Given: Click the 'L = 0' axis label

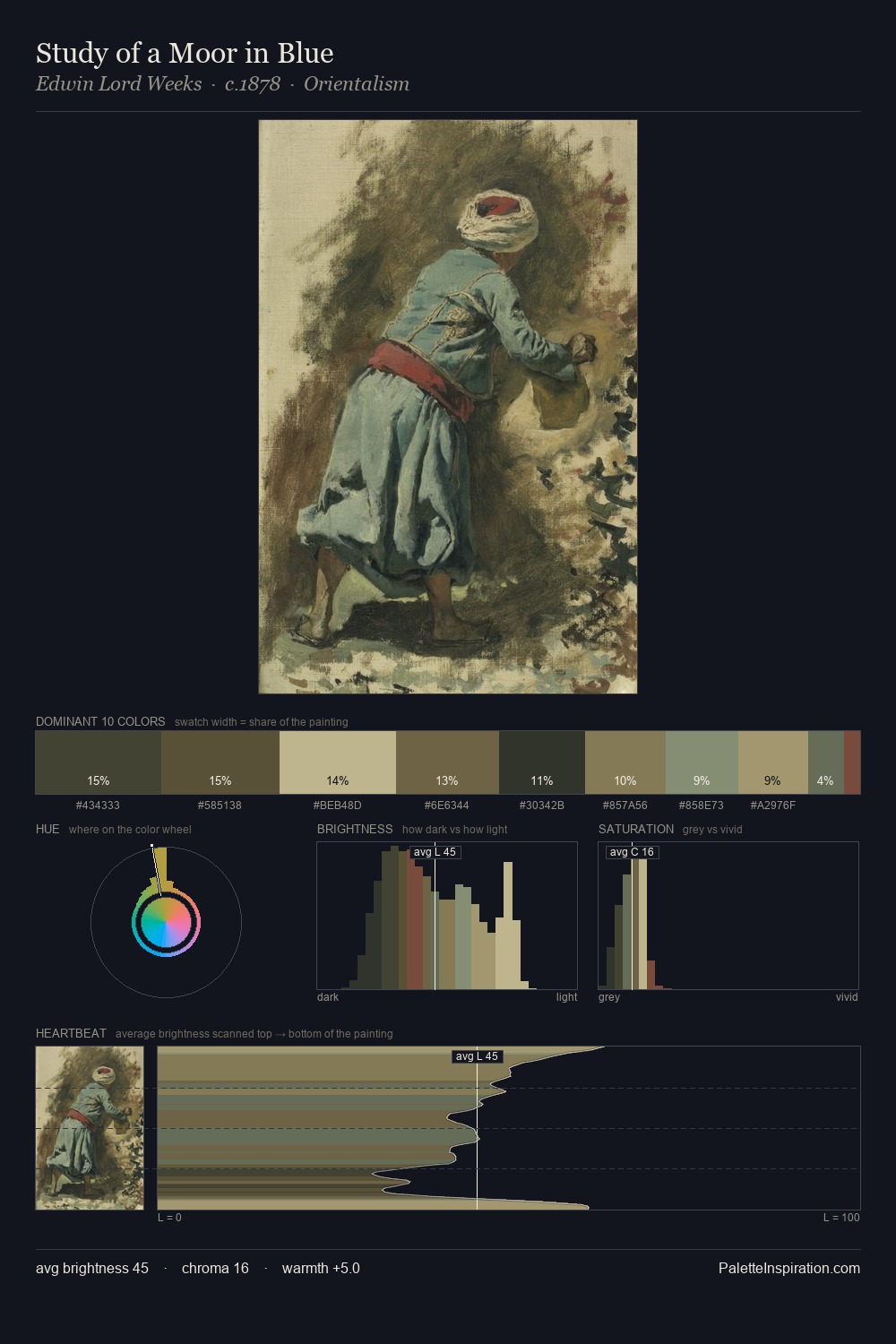Looking at the screenshot, I should (x=169, y=1218).
